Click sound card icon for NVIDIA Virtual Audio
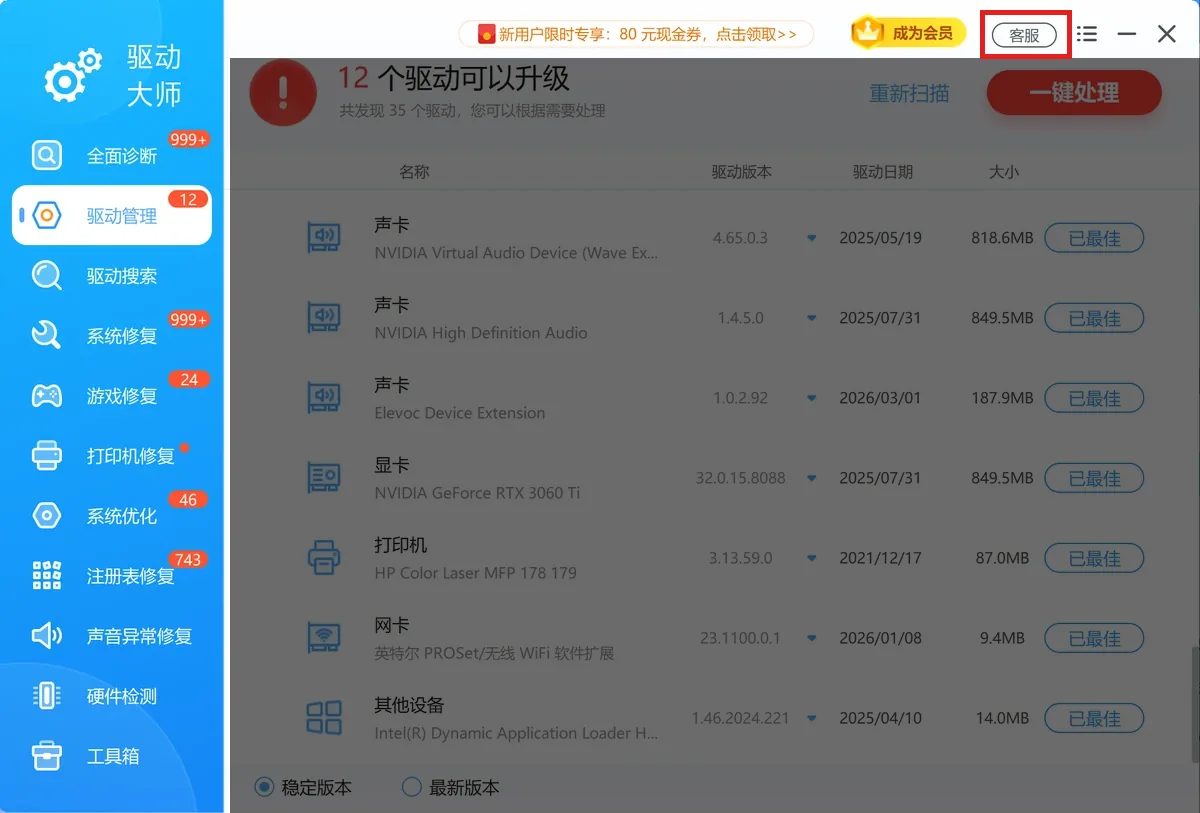The image size is (1200, 813). [x=323, y=238]
